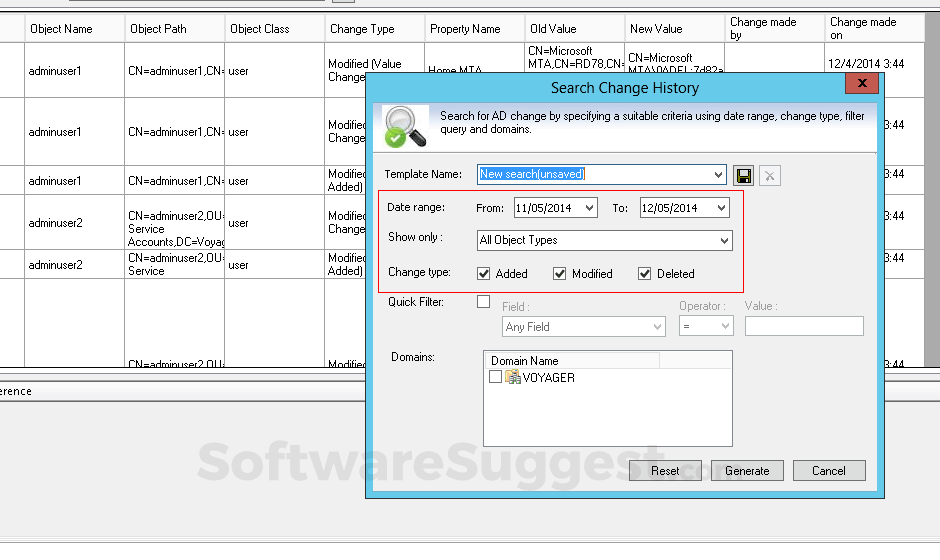This screenshot has height=560, width=940.
Task: Click VOYAGER domain name text
Action: [x=549, y=378]
